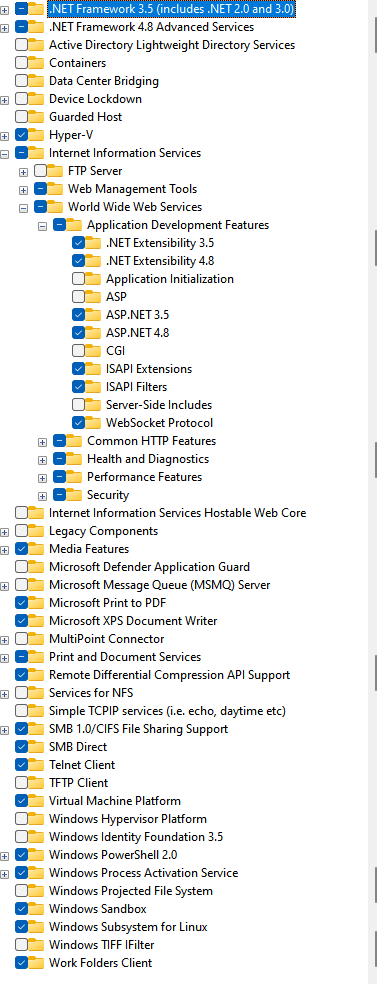The image size is (377, 984).
Task: Click the SMB Direct folder icon
Action: click(x=37, y=747)
